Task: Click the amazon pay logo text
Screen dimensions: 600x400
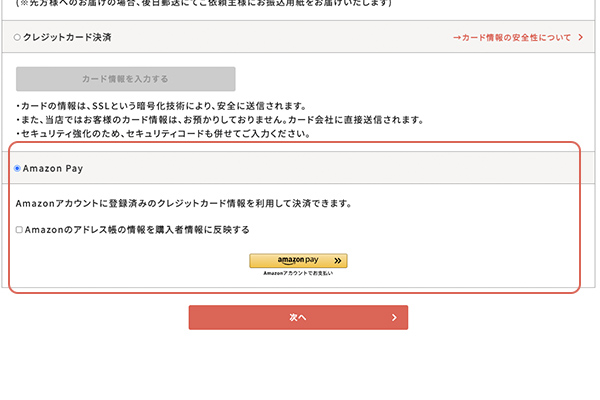Action: 290,260
